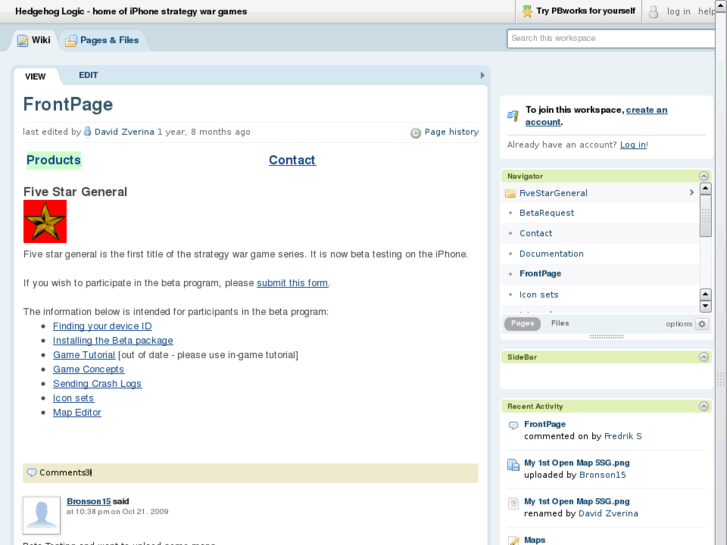Click the Log in! link in join box
727x545 pixels.
click(634, 145)
